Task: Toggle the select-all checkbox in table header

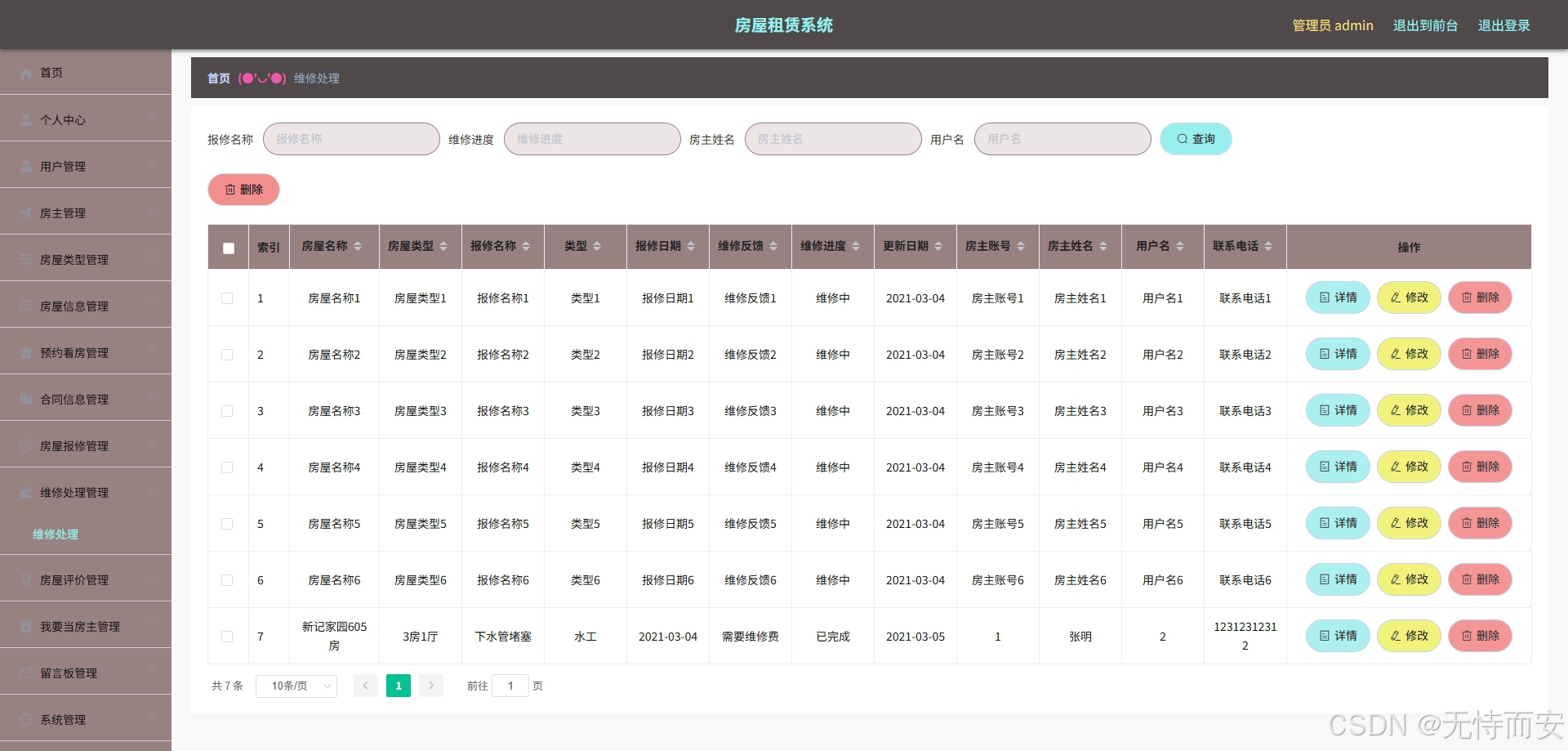Action: [x=229, y=248]
